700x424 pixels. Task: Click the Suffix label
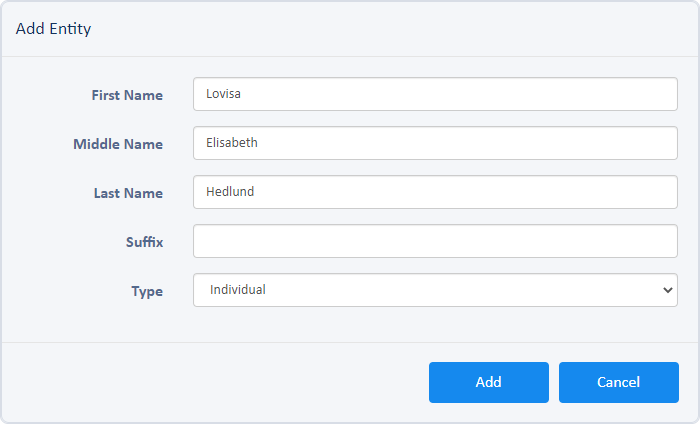[144, 242]
